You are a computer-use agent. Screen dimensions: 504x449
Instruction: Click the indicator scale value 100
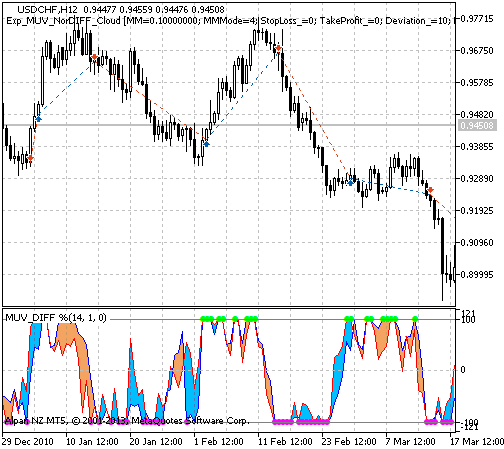pyautogui.click(x=468, y=319)
